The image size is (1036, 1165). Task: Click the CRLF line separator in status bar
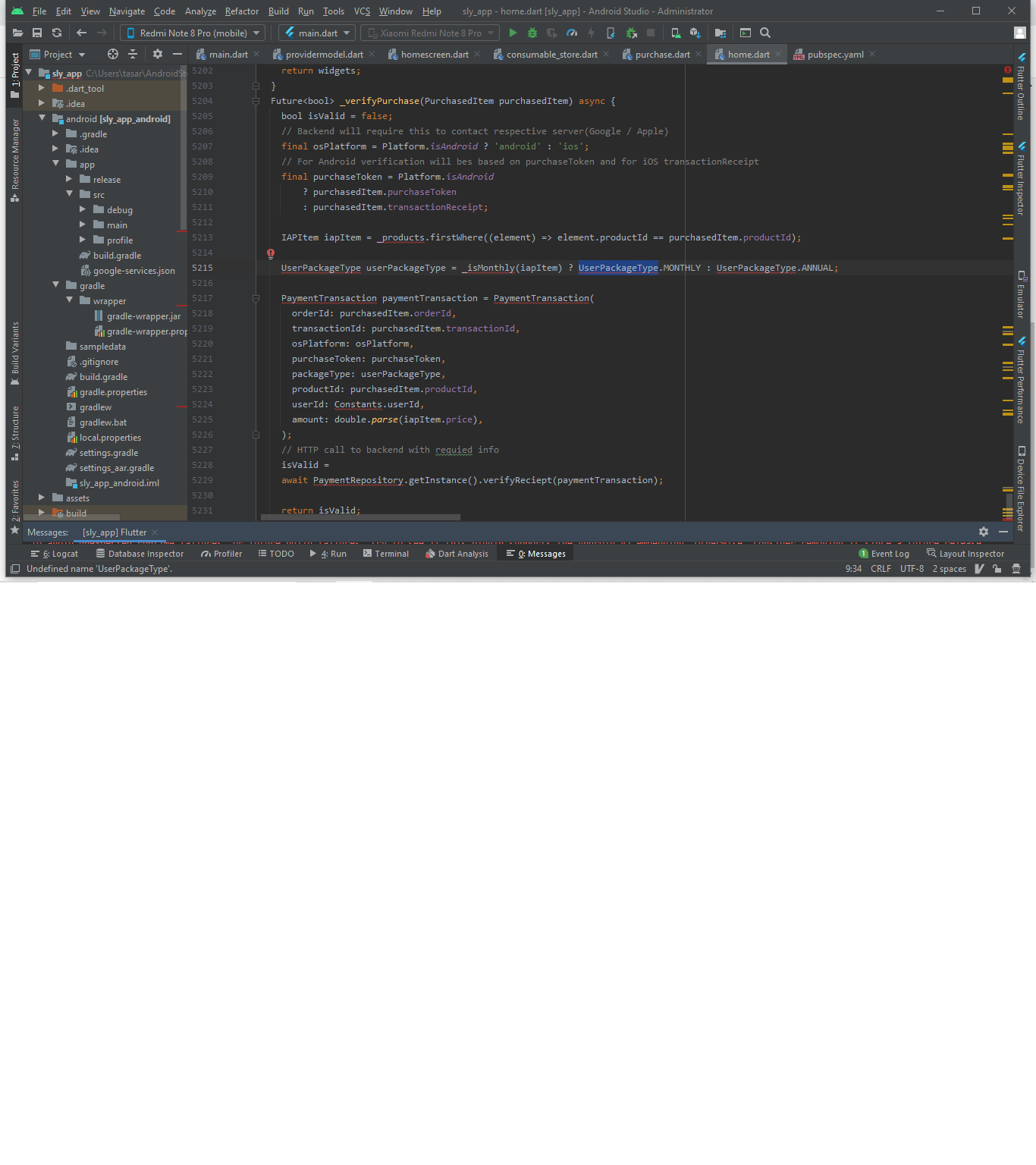click(x=881, y=569)
